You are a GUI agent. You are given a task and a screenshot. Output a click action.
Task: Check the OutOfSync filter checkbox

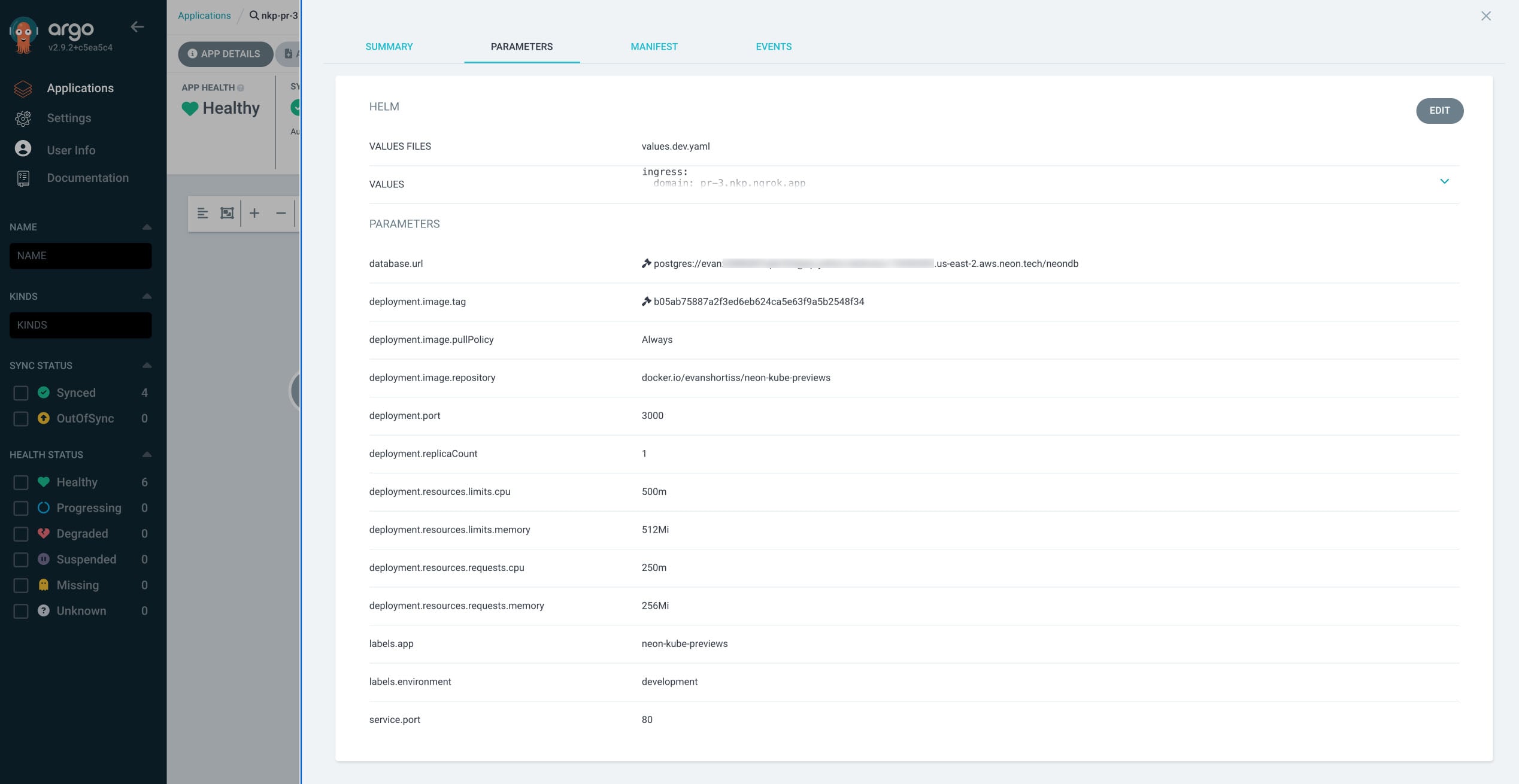tap(21, 419)
